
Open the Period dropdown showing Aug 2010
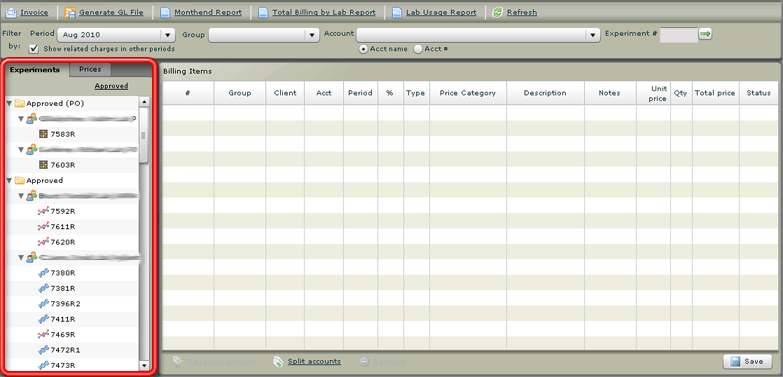116,35
